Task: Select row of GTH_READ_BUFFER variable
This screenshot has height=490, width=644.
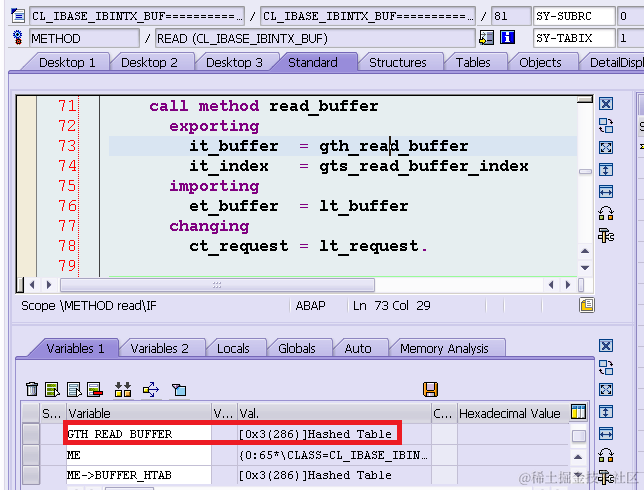Action: tap(31, 434)
